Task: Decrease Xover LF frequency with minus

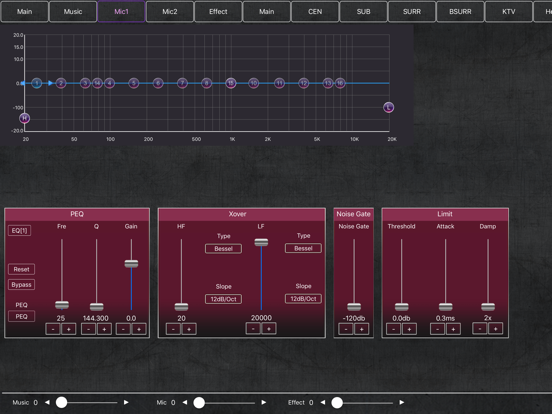Action: [253, 329]
